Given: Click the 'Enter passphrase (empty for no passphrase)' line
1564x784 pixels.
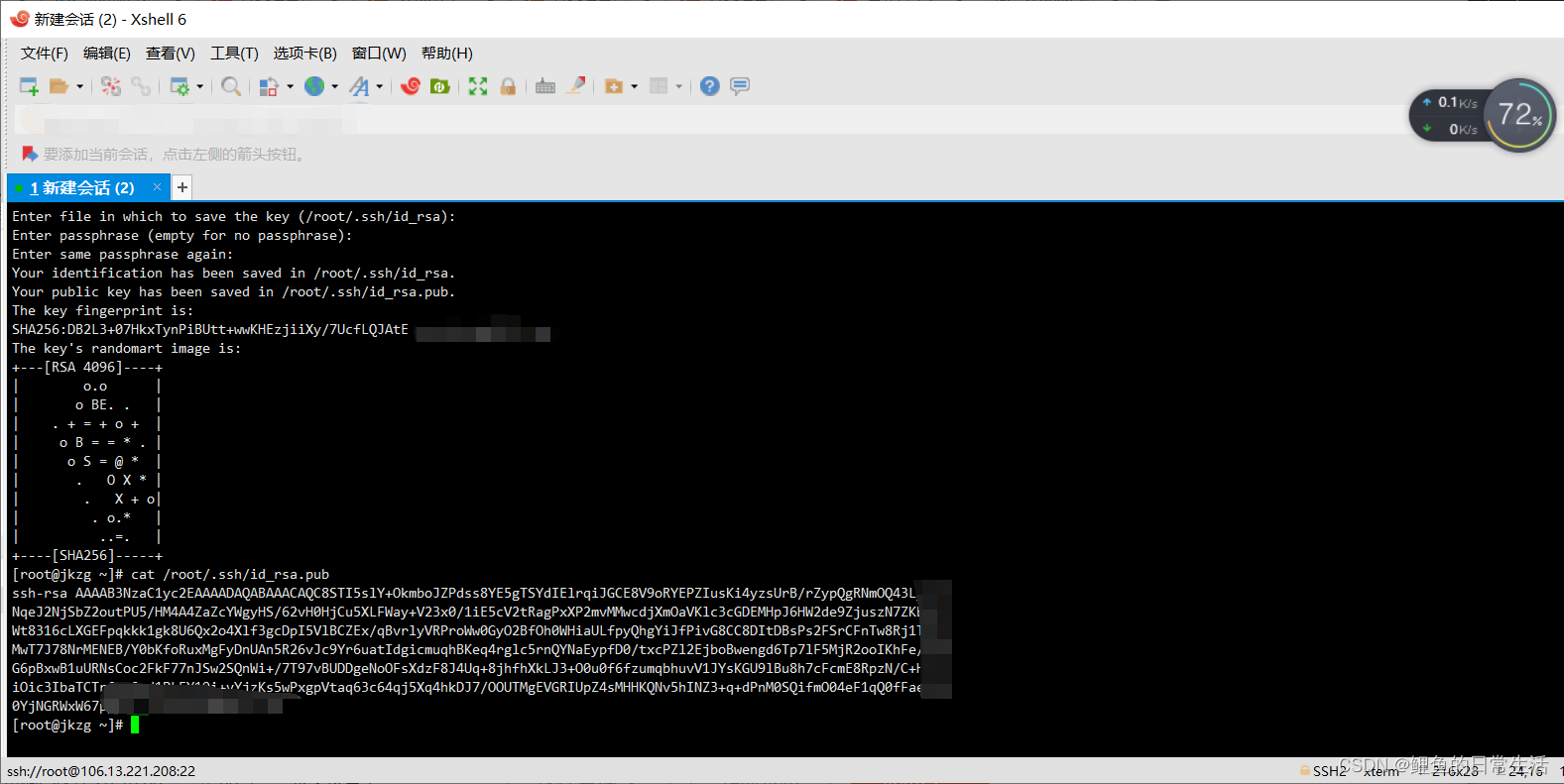Looking at the screenshot, I should (x=182, y=235).
